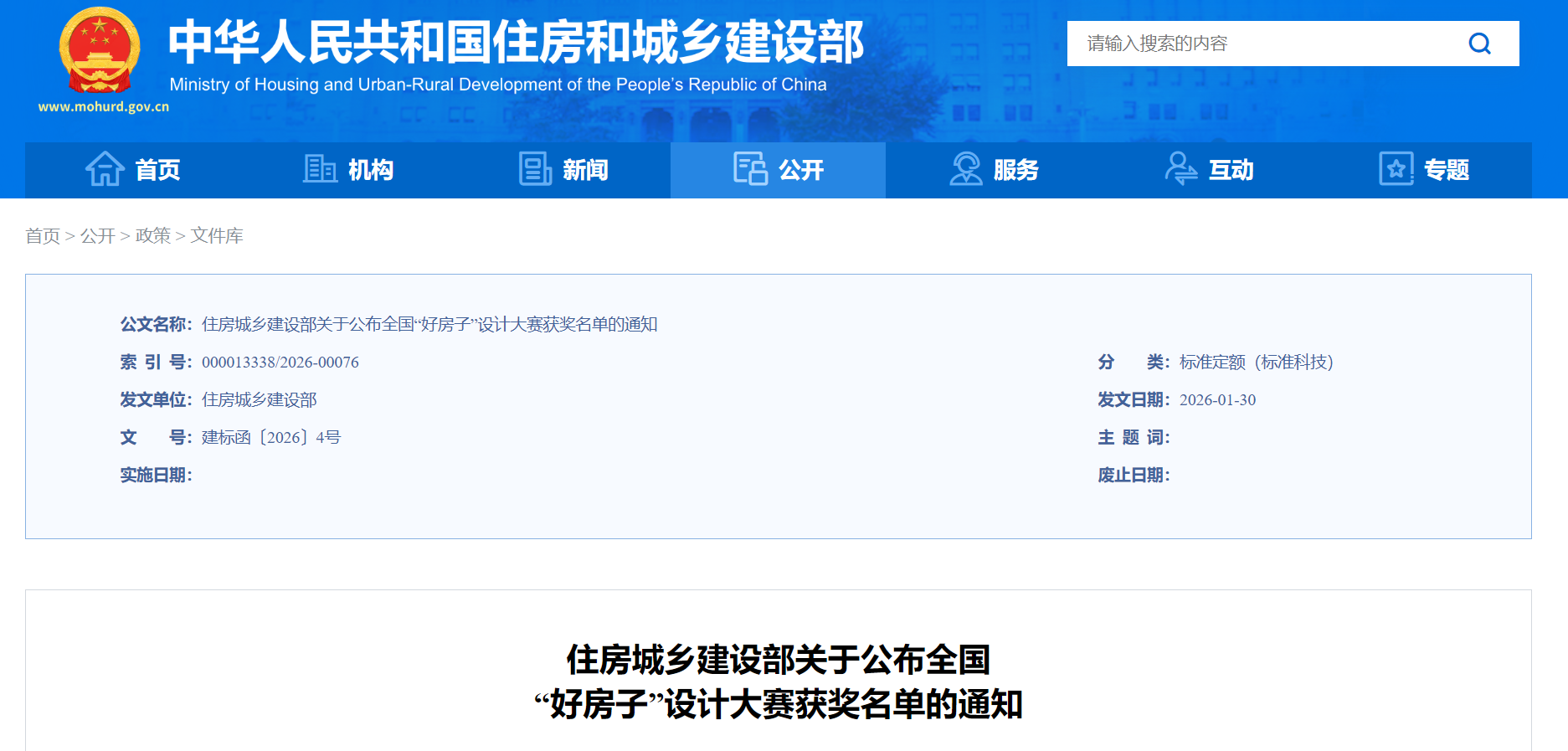This screenshot has height=751, width=1568.
Task: Click the bold article headline
Action: point(779,682)
